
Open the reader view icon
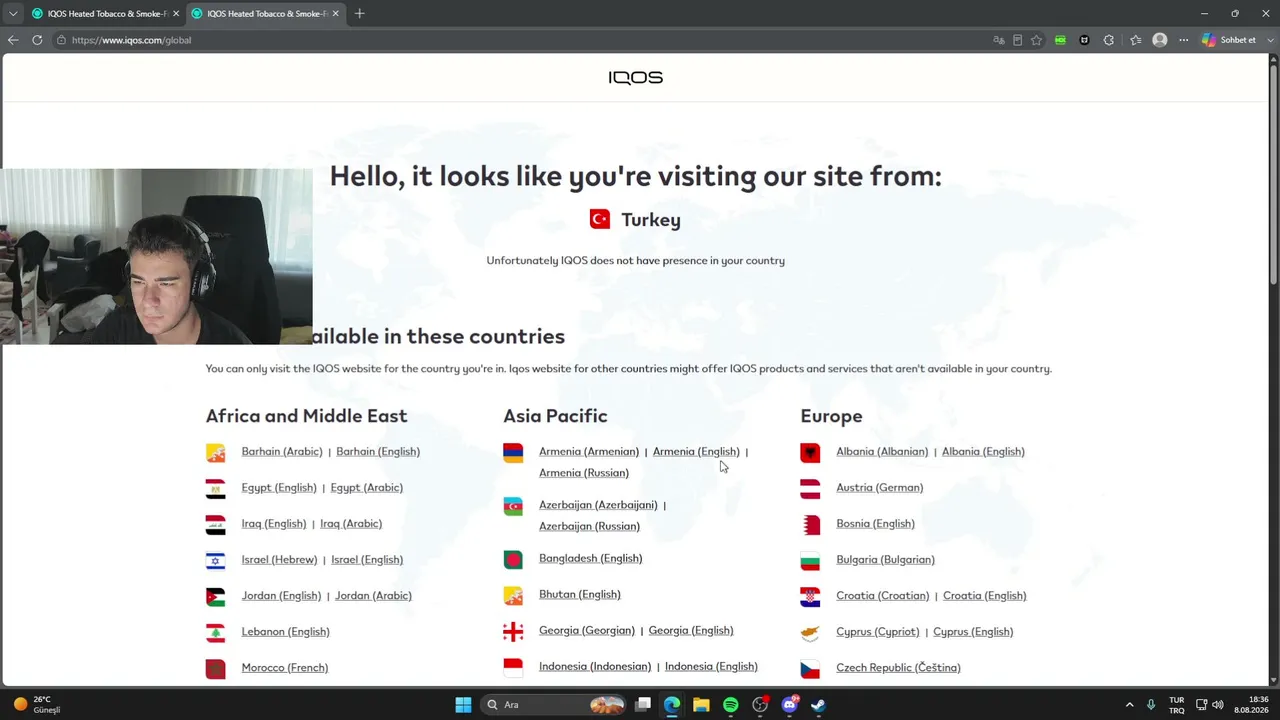coord(1017,40)
